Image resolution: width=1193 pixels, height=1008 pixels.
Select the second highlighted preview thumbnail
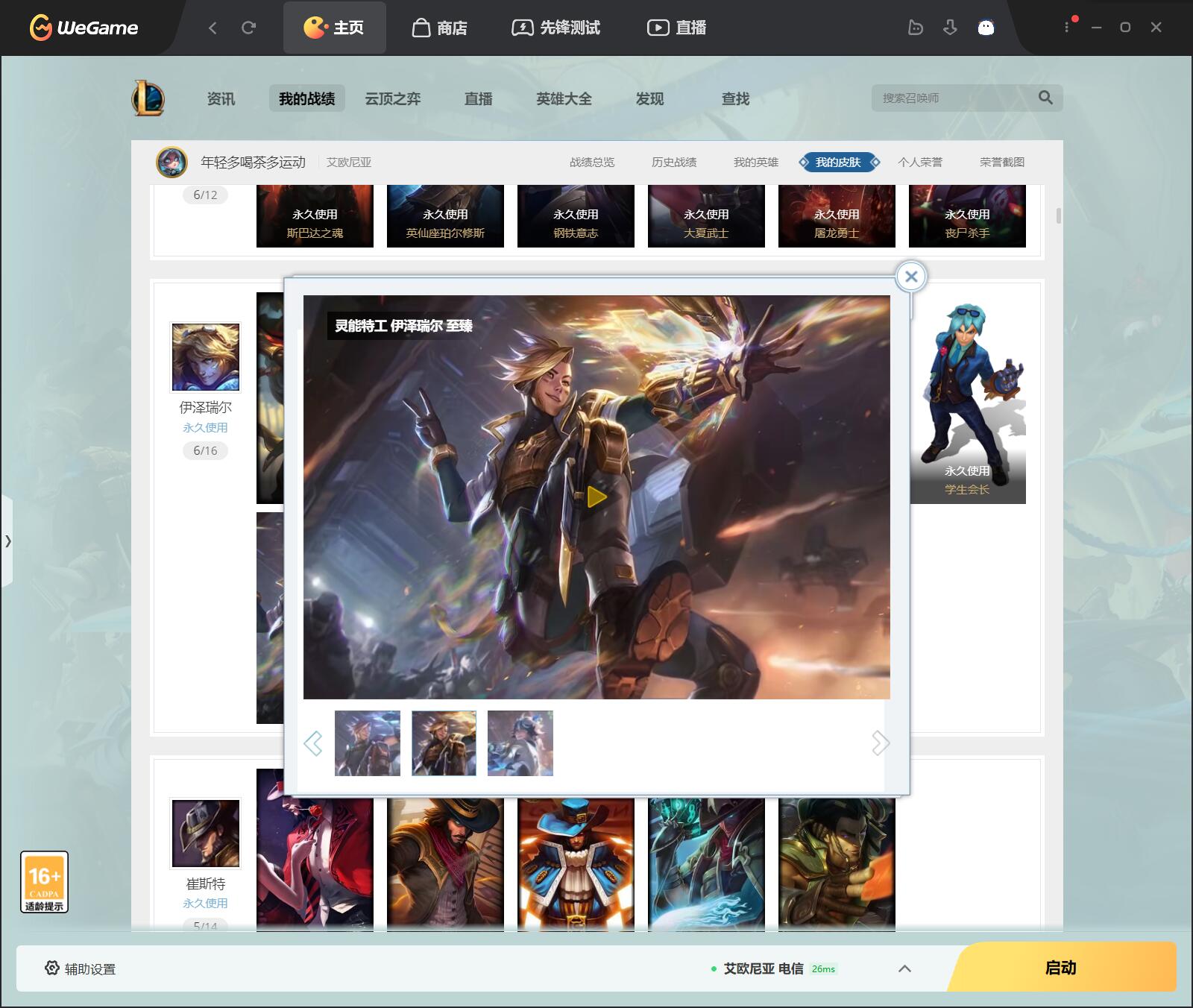click(x=444, y=743)
